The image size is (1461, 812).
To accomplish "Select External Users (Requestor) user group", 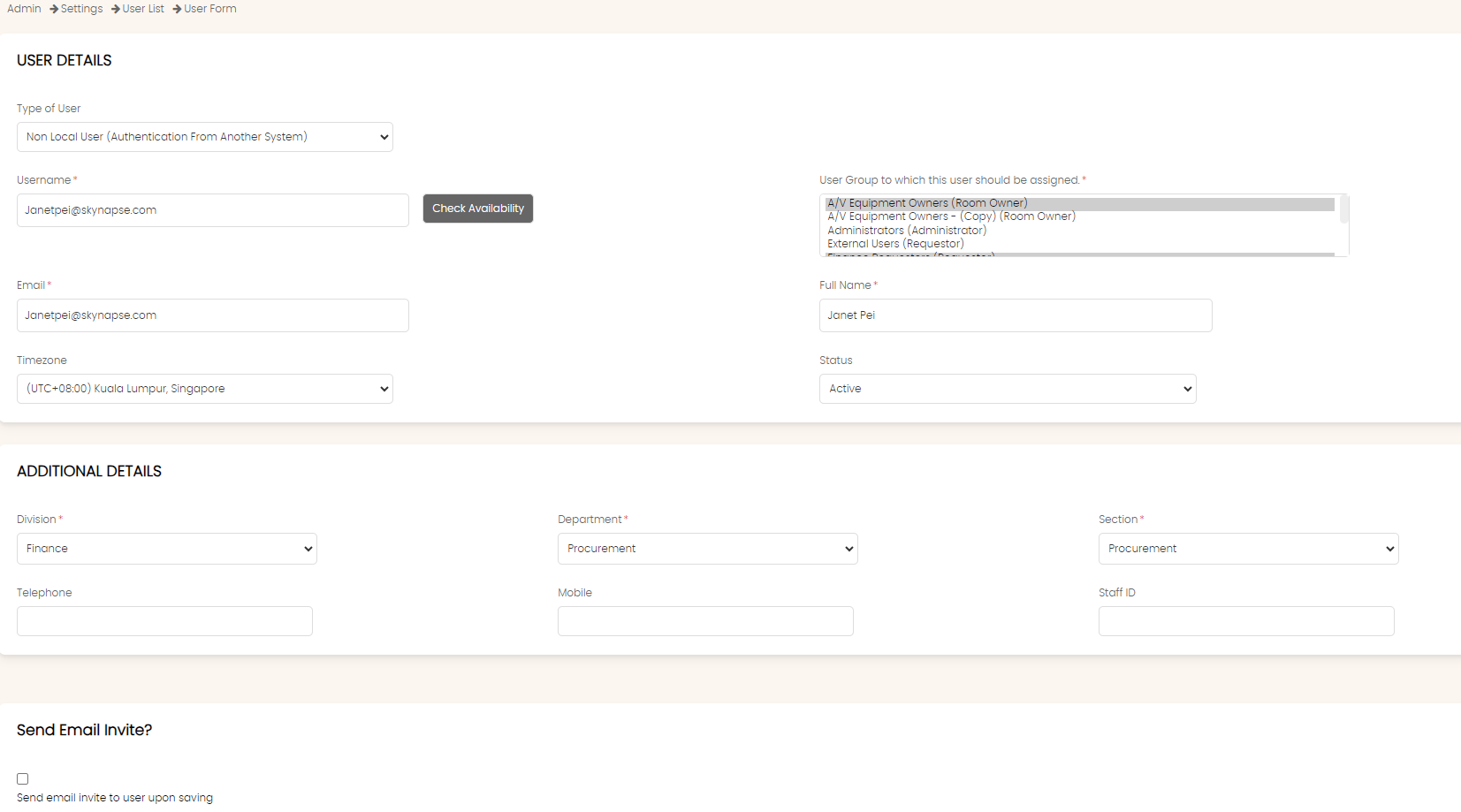I will coord(1079,244).
